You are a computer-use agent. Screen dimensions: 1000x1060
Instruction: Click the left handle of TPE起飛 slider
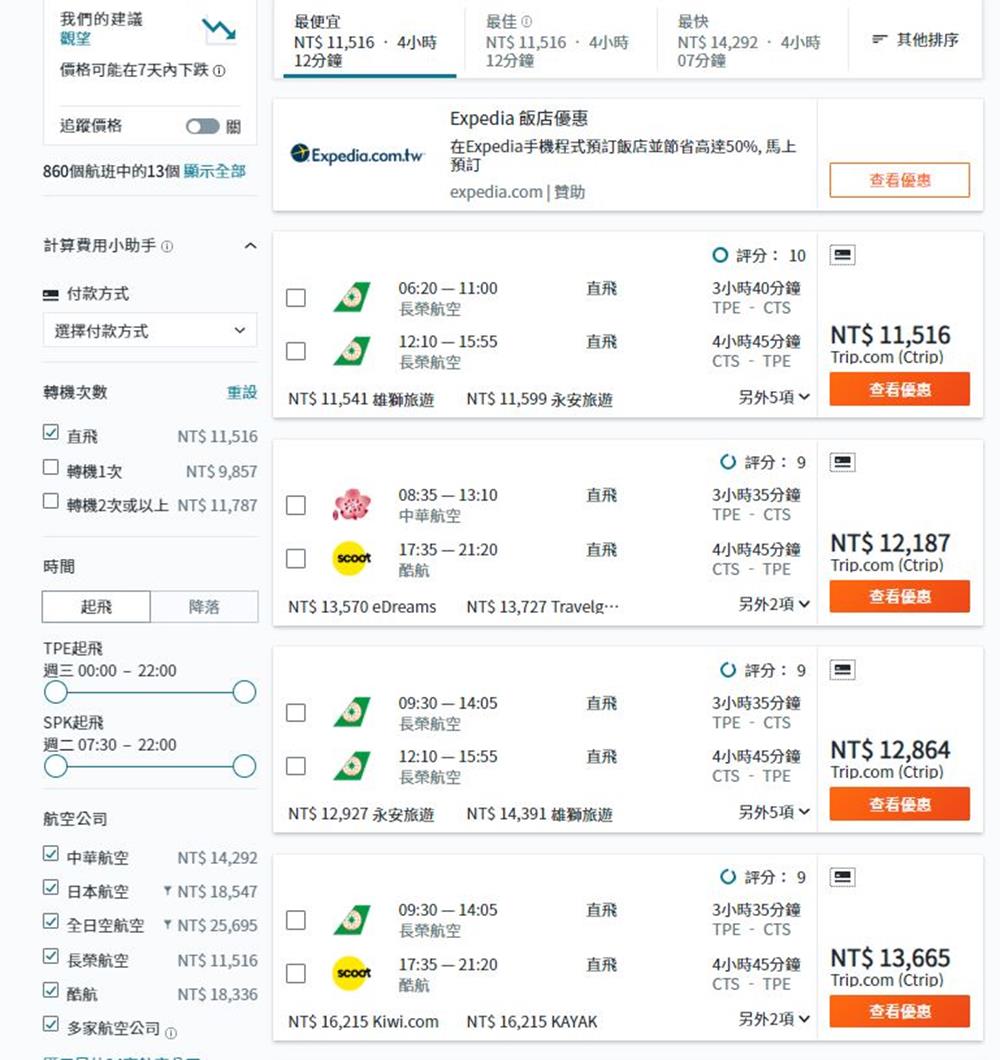pos(56,692)
